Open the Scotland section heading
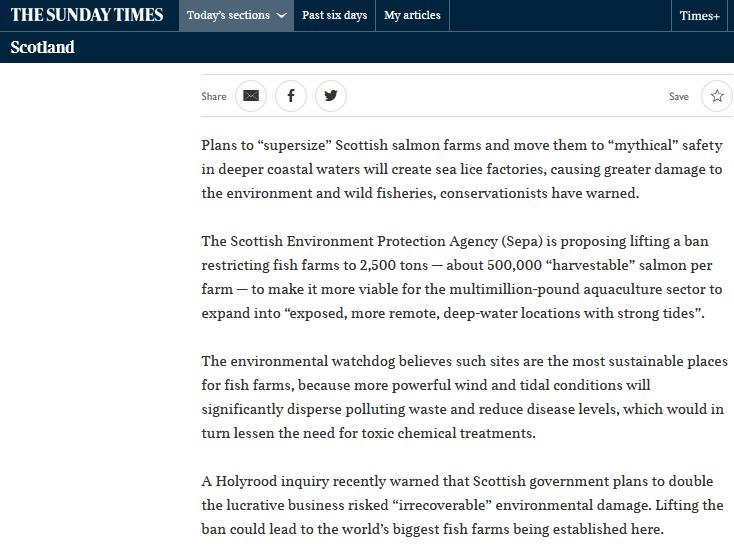Screen dimensions: 734x557 pyautogui.click(x=43, y=47)
